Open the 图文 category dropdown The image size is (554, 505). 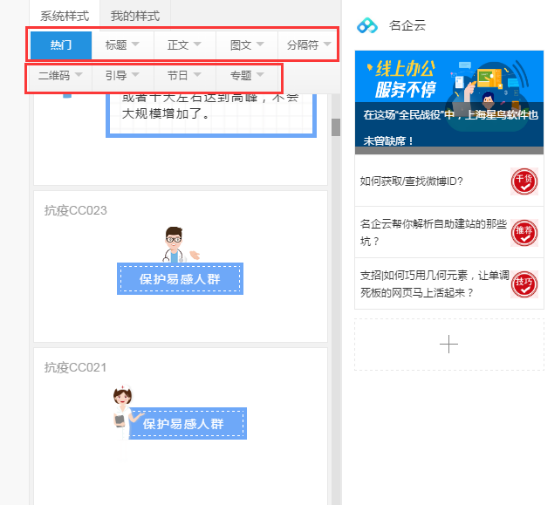click(247, 45)
